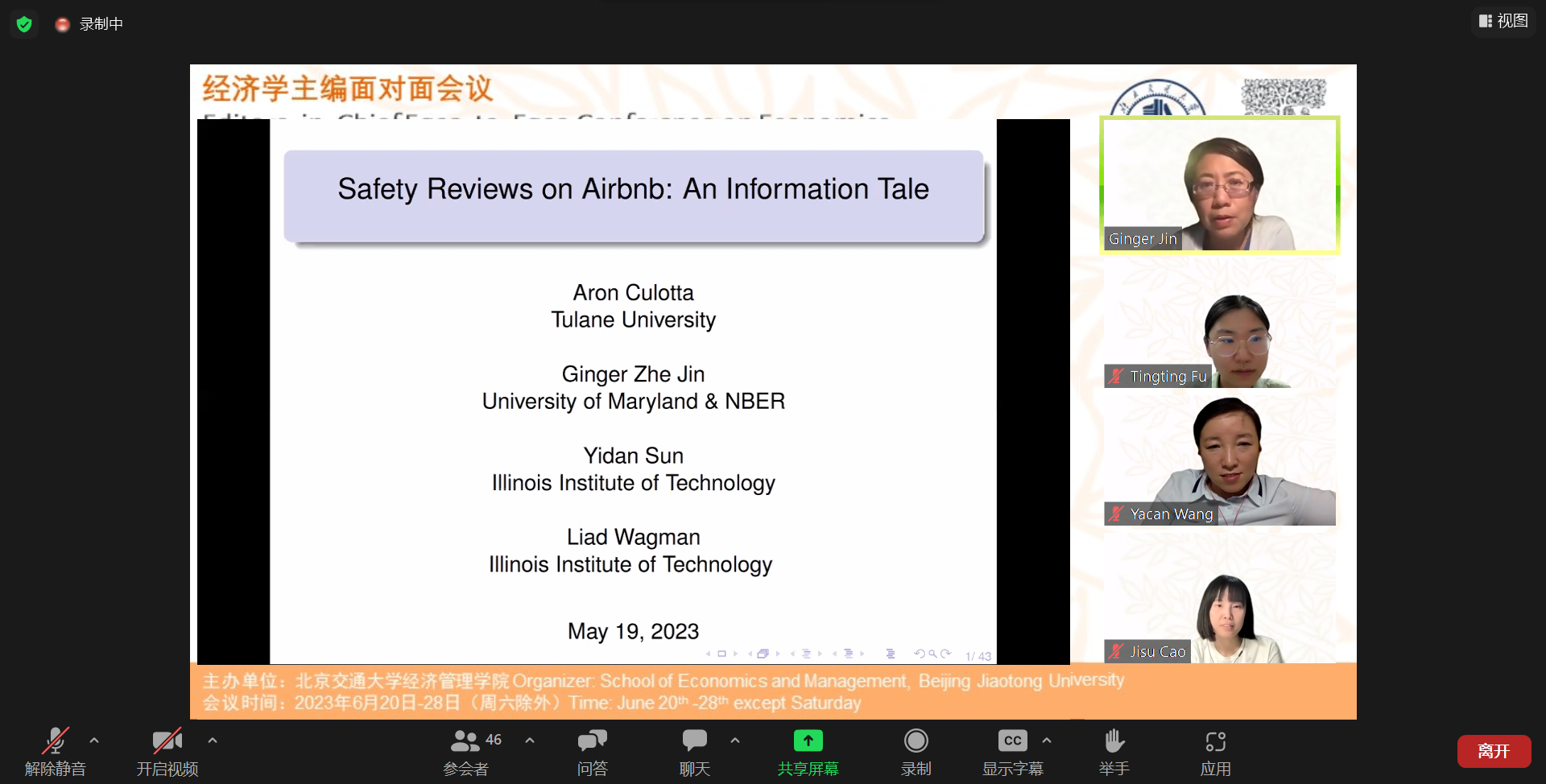The image size is (1546, 784).
Task: Click author name 'Liad Wagman'
Action: (x=633, y=537)
